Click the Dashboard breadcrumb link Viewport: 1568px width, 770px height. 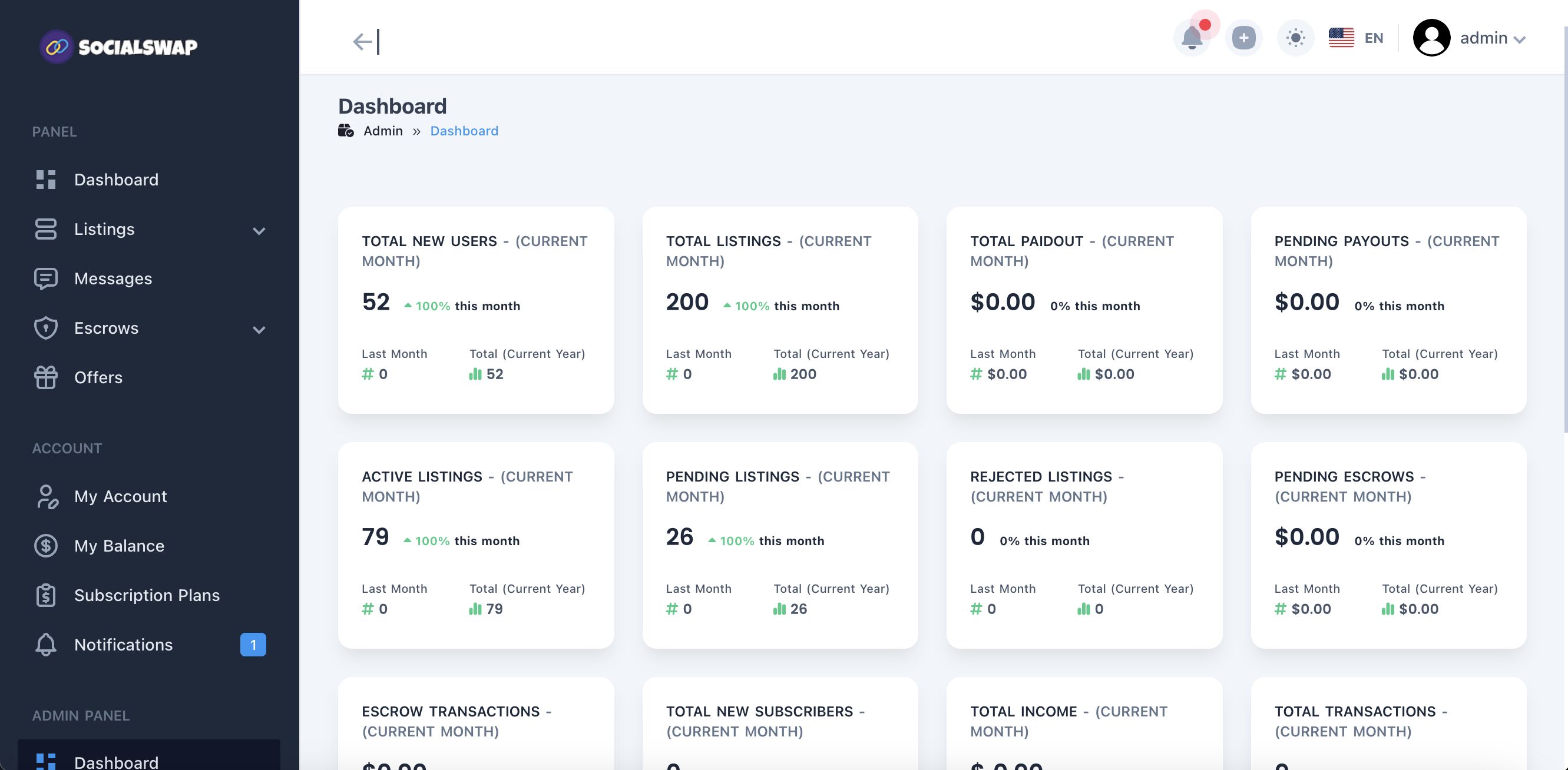pyautogui.click(x=464, y=131)
